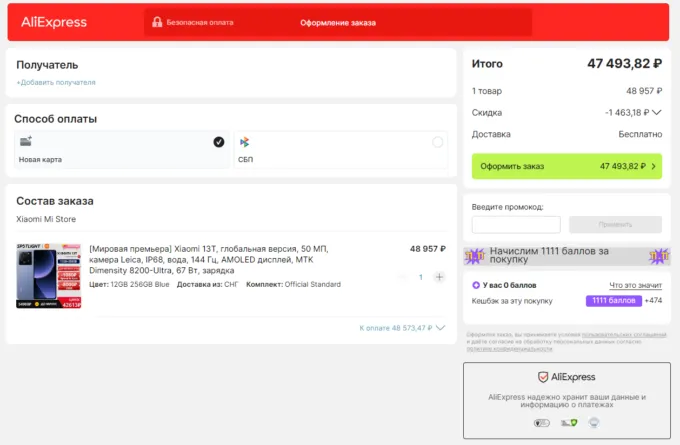
Task: Select СБП payment radio button
Action: click(x=437, y=142)
